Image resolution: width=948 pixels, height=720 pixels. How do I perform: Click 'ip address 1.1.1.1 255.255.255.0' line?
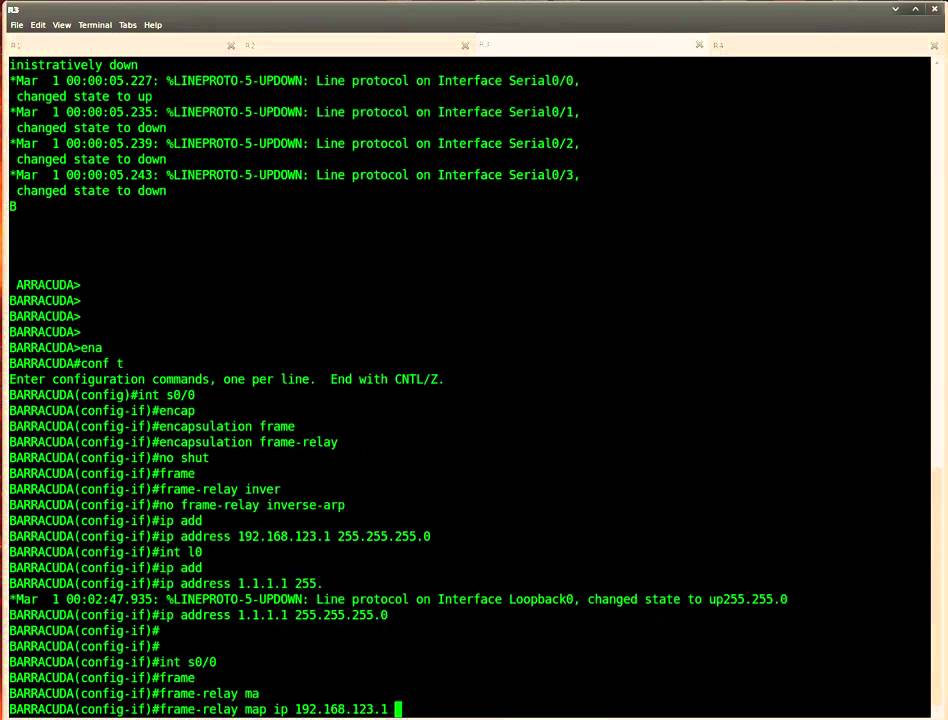tap(198, 615)
